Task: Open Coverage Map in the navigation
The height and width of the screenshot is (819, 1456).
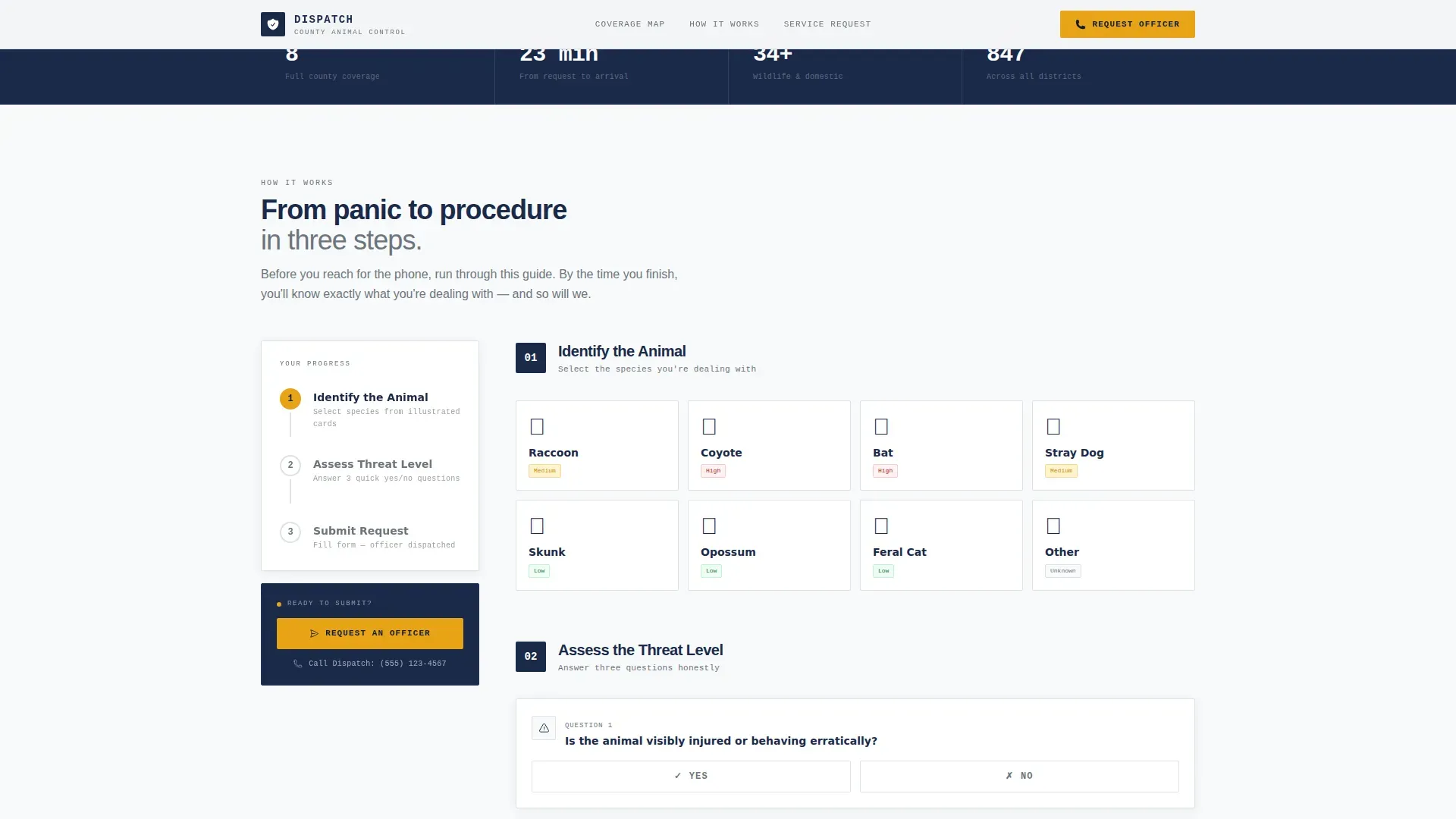Action: [629, 24]
